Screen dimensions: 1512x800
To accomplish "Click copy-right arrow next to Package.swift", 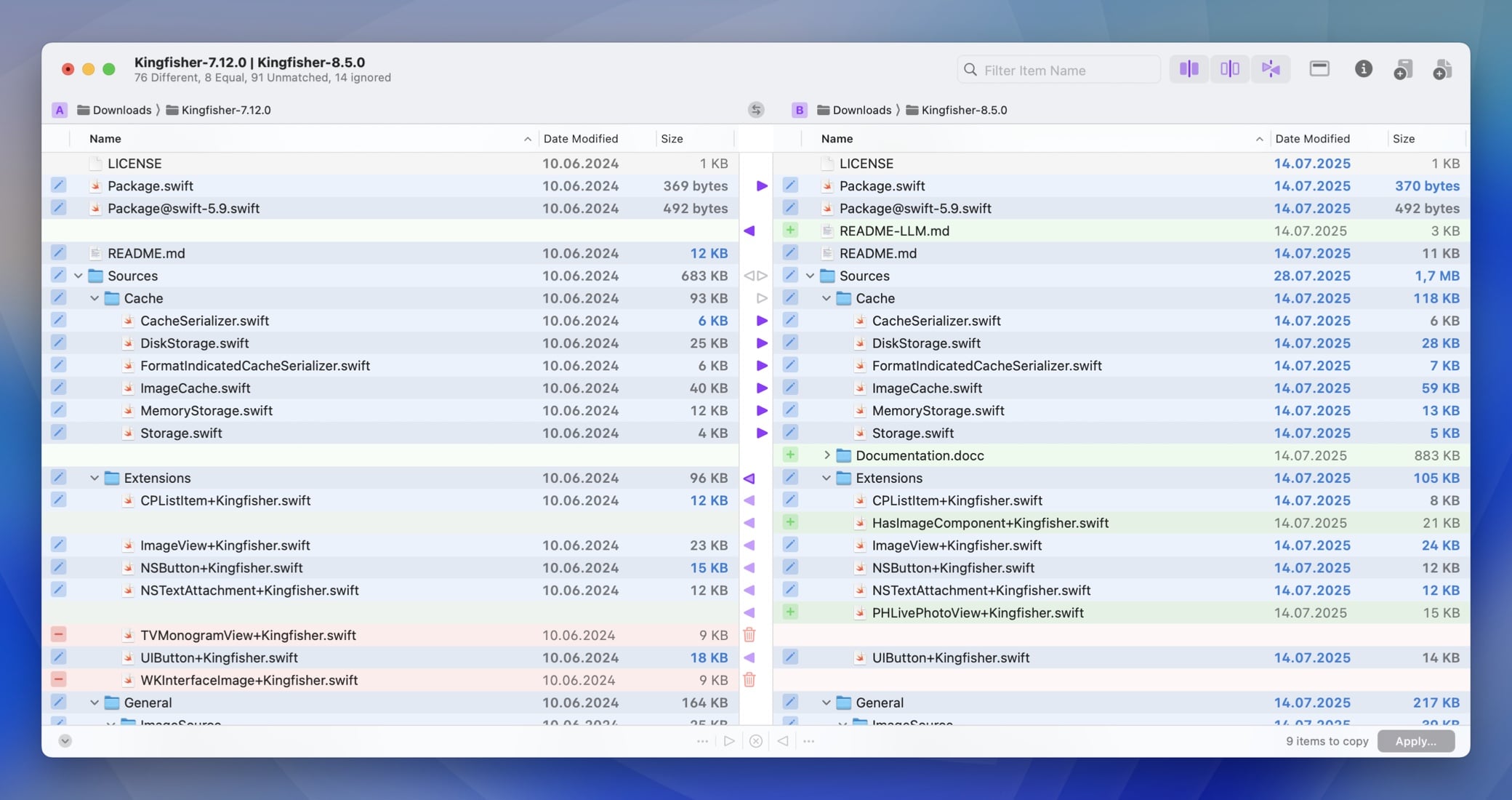I will point(762,186).
